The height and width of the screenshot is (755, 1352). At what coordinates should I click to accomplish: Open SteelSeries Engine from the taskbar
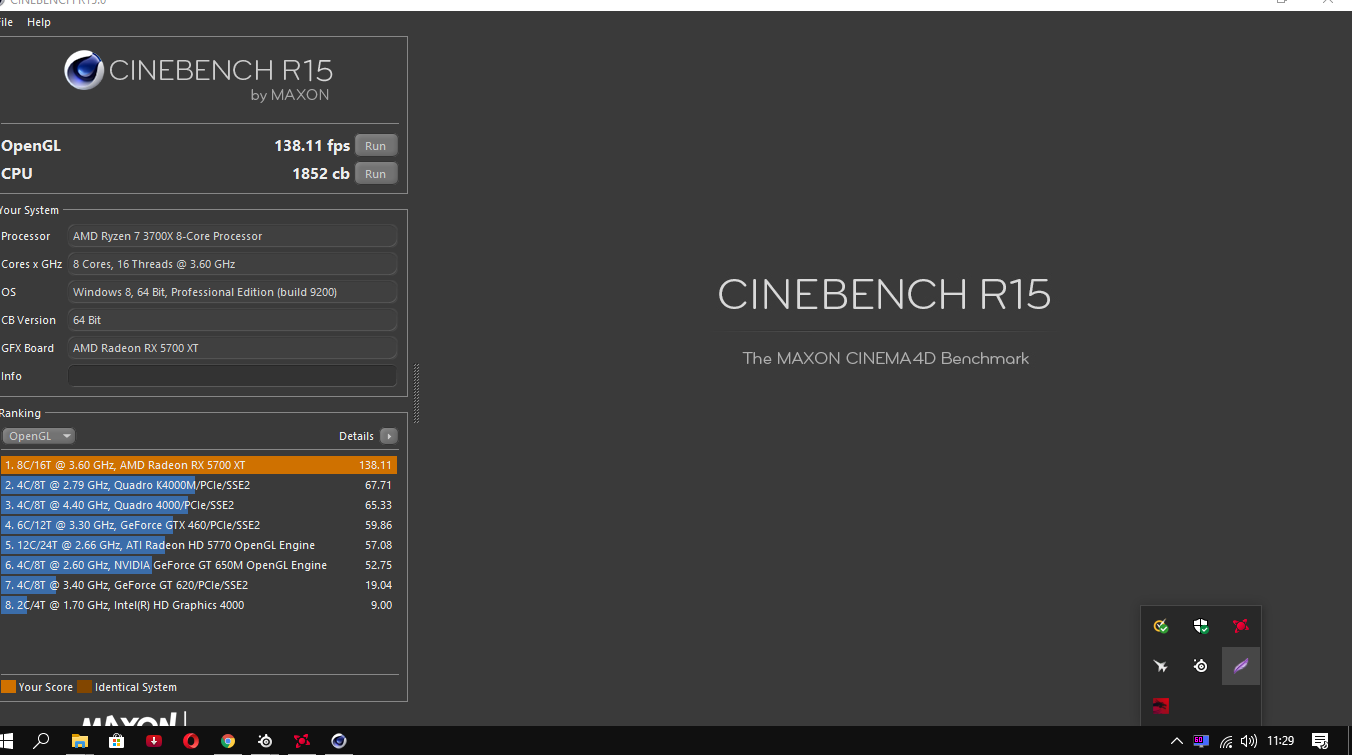265,741
